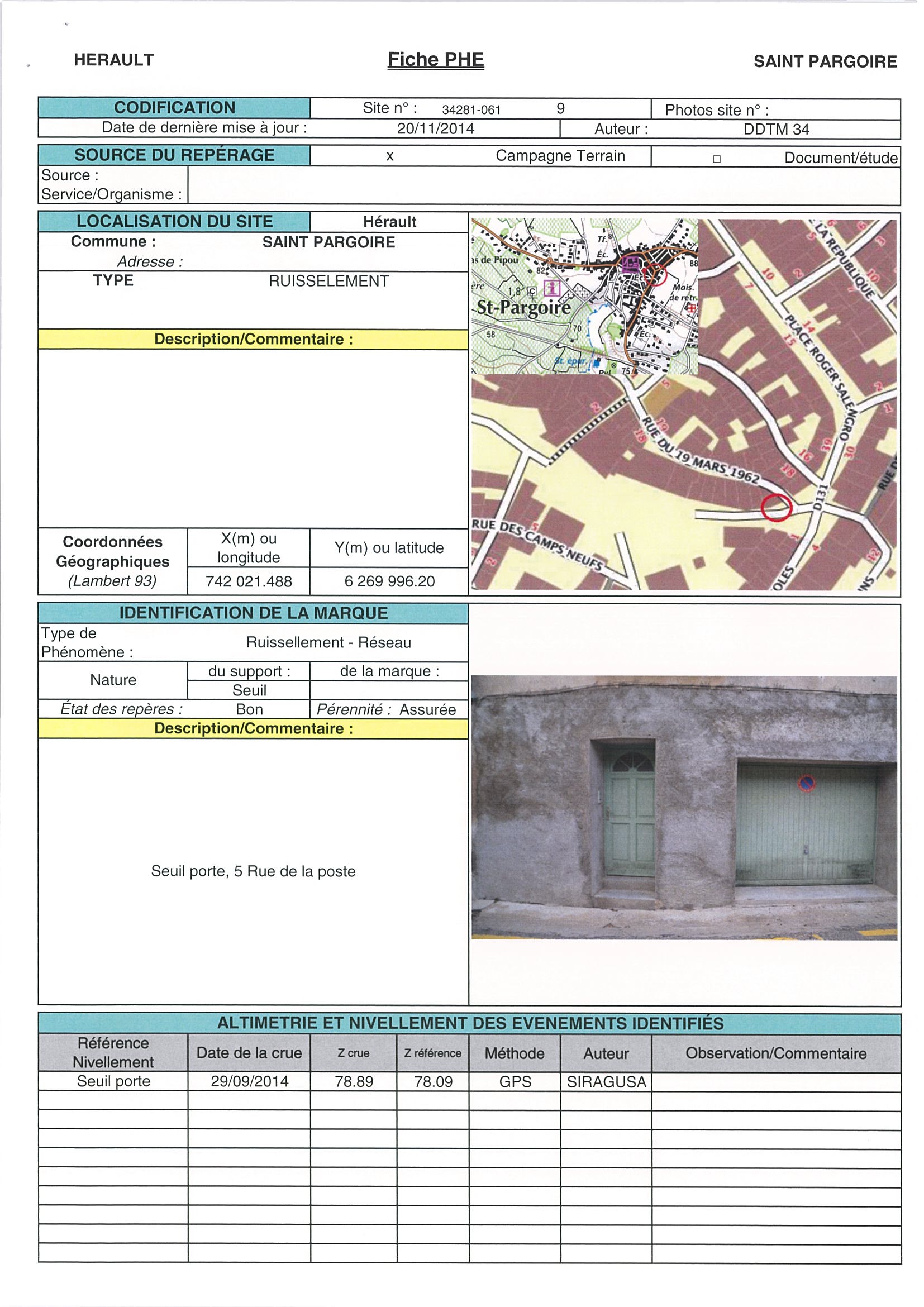
Task: Click the purple information icon on topo map
Action: 553,288
